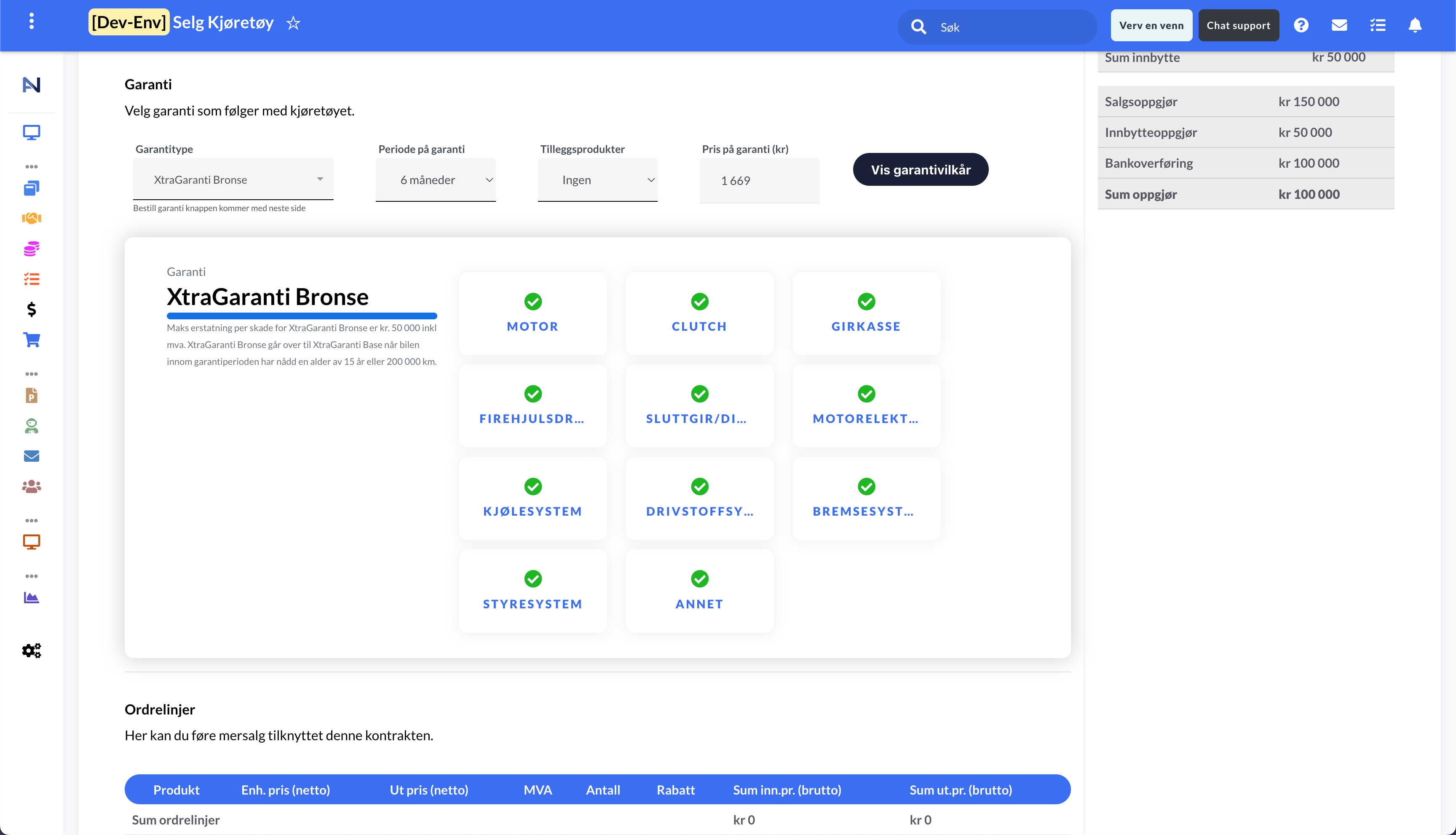Click the MOTOR coverage card
Viewport: 1456px width, 835px height.
[x=533, y=313]
